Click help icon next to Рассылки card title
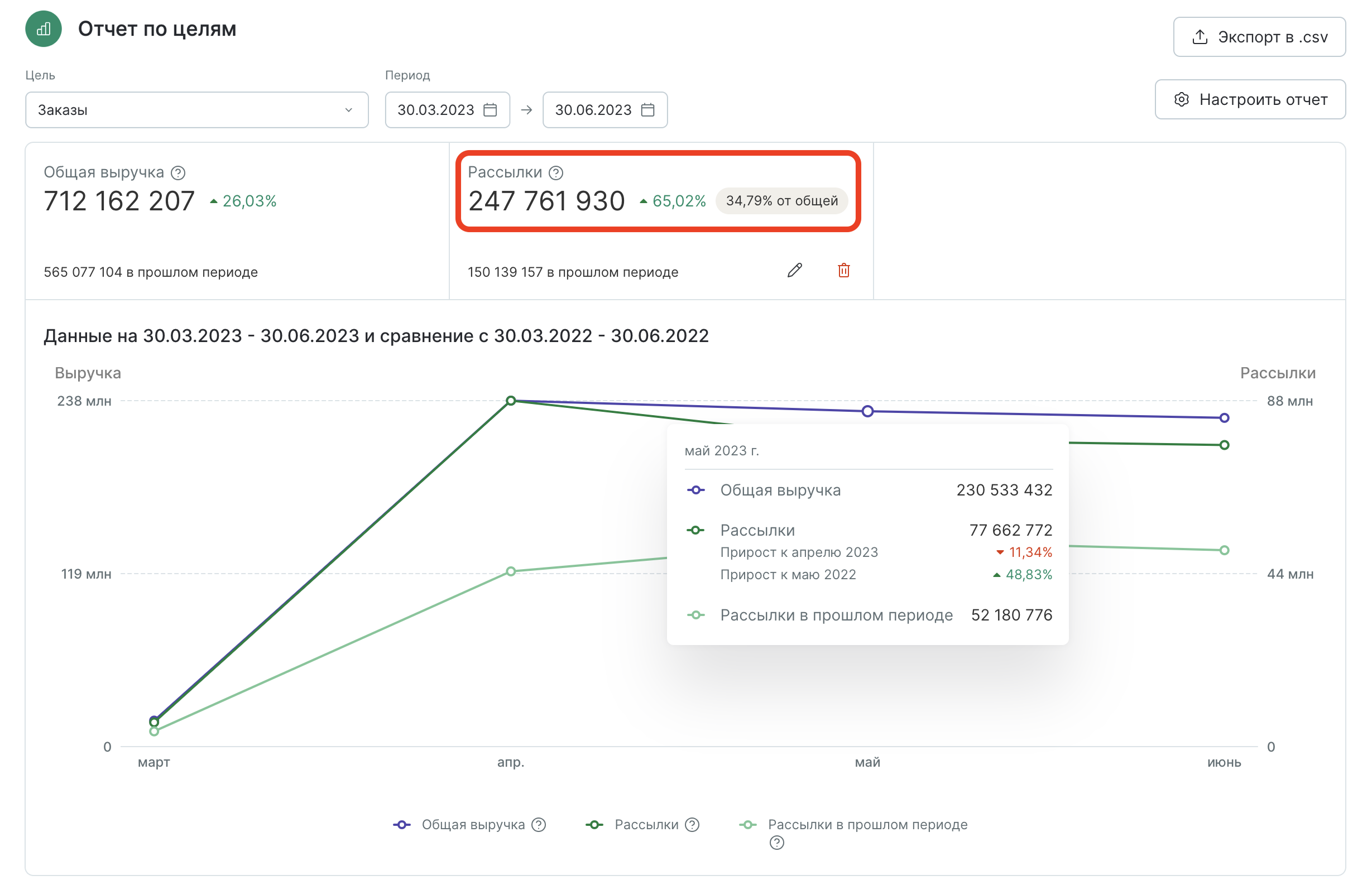Viewport: 1372px width, 885px height. click(556, 172)
